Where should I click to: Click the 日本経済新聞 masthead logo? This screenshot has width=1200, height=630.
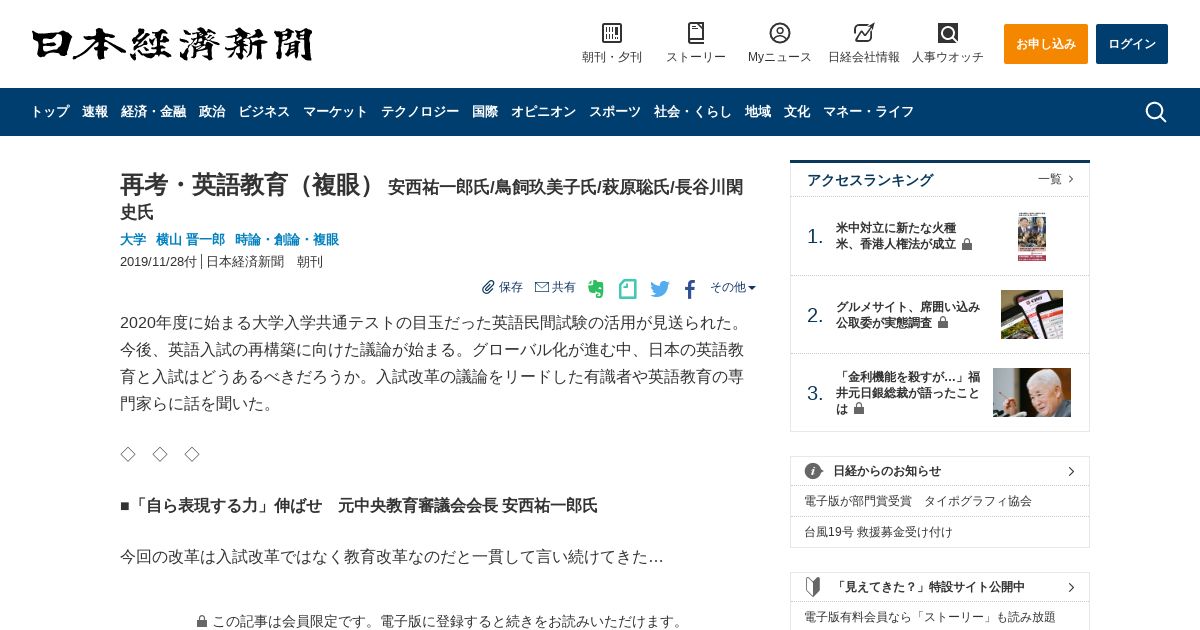pyautogui.click(x=172, y=44)
